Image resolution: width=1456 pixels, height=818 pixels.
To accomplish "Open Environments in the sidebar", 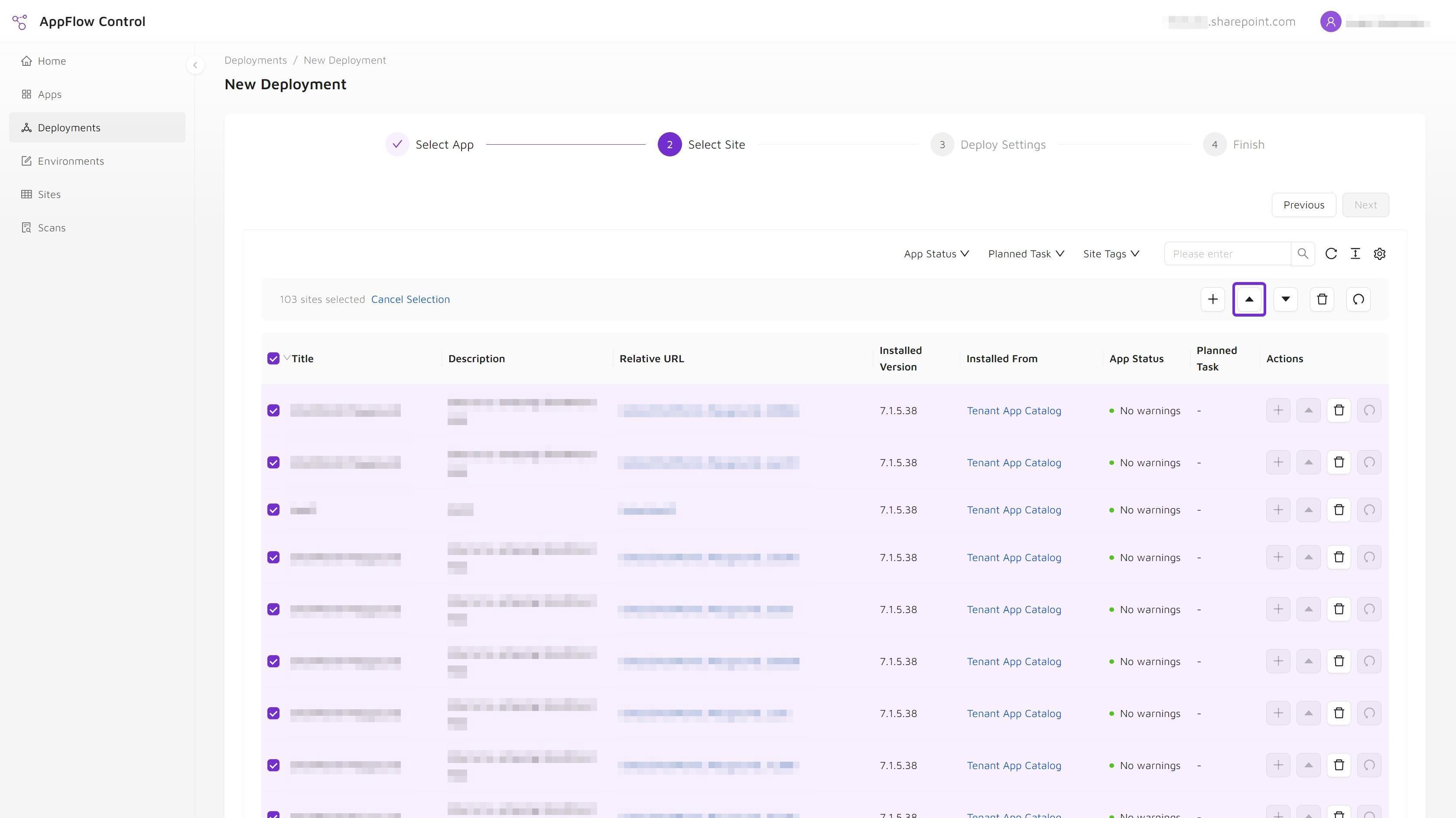I will (x=97, y=161).
